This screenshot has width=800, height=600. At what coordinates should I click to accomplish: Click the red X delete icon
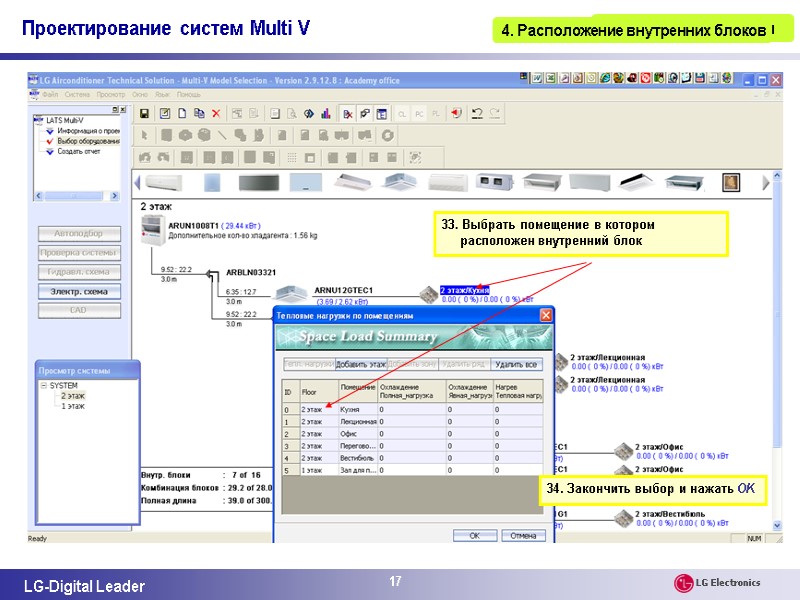(x=216, y=113)
